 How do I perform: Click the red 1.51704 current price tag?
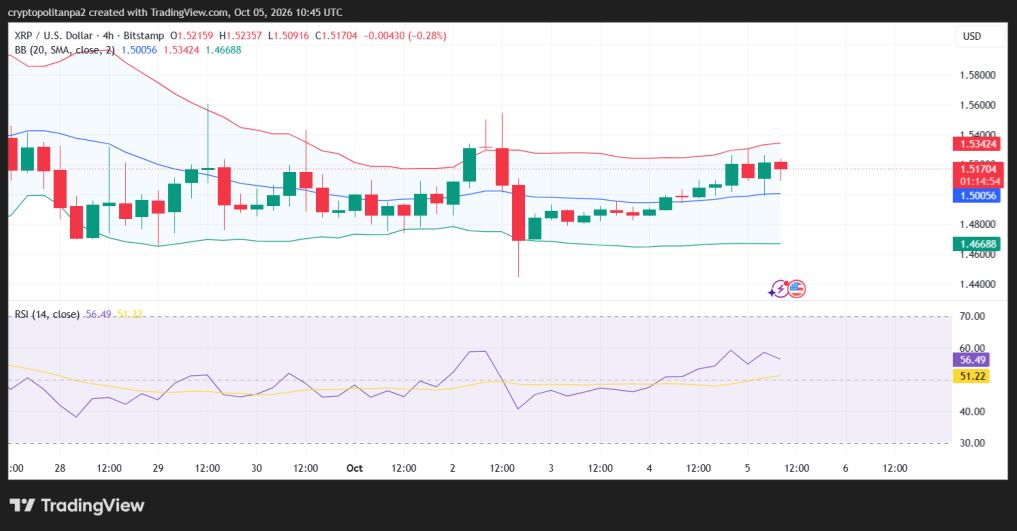click(978, 169)
